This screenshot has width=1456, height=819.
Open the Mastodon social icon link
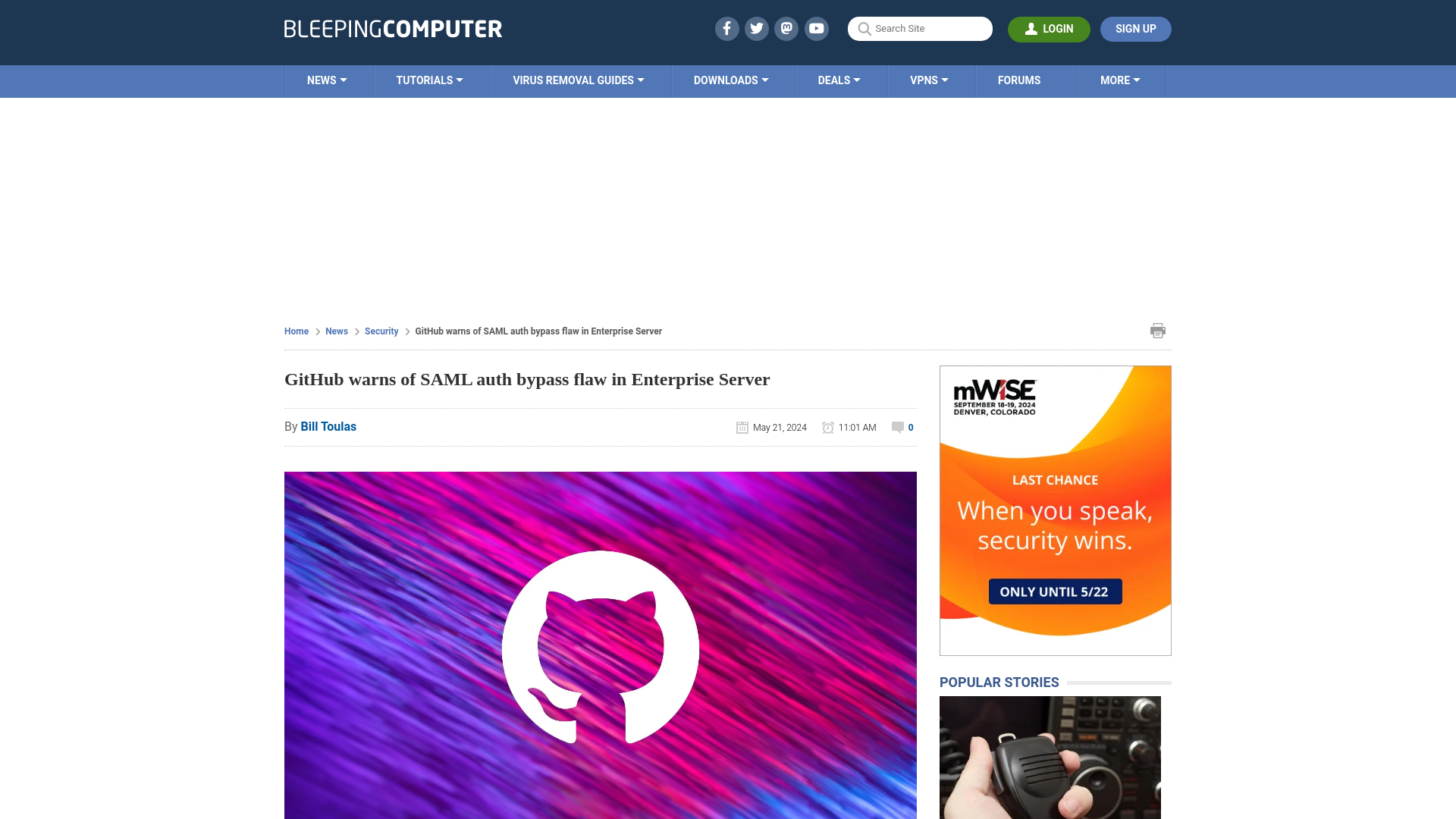787,28
